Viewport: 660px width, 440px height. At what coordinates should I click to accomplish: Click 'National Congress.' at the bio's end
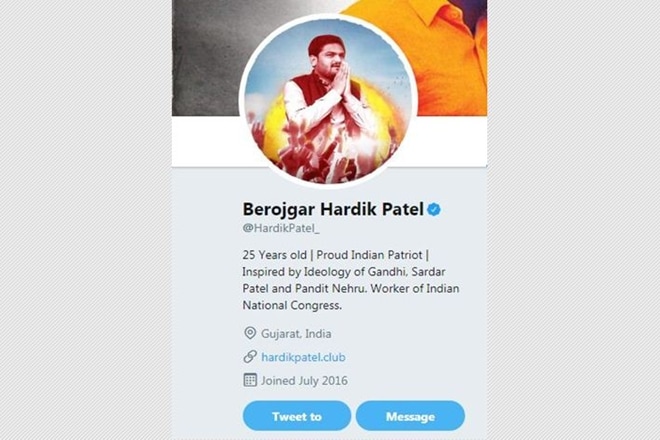(292, 306)
